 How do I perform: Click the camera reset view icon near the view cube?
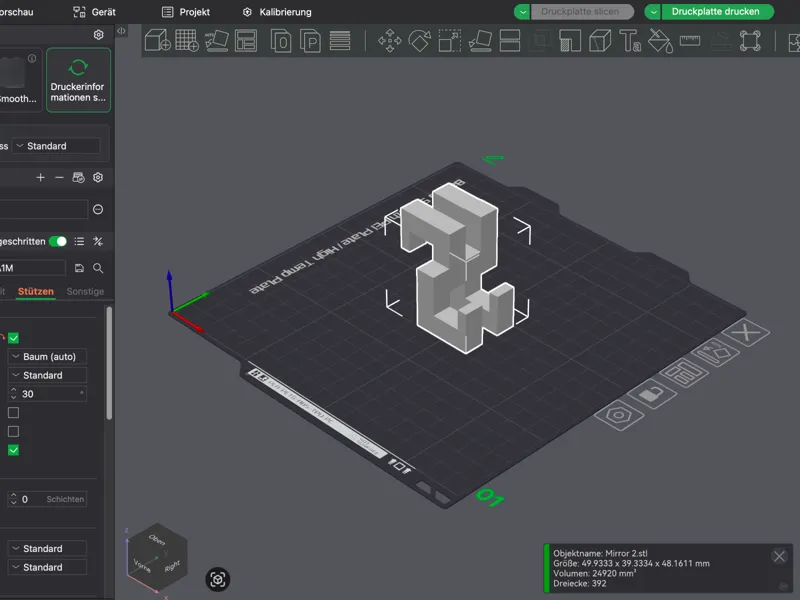point(218,580)
